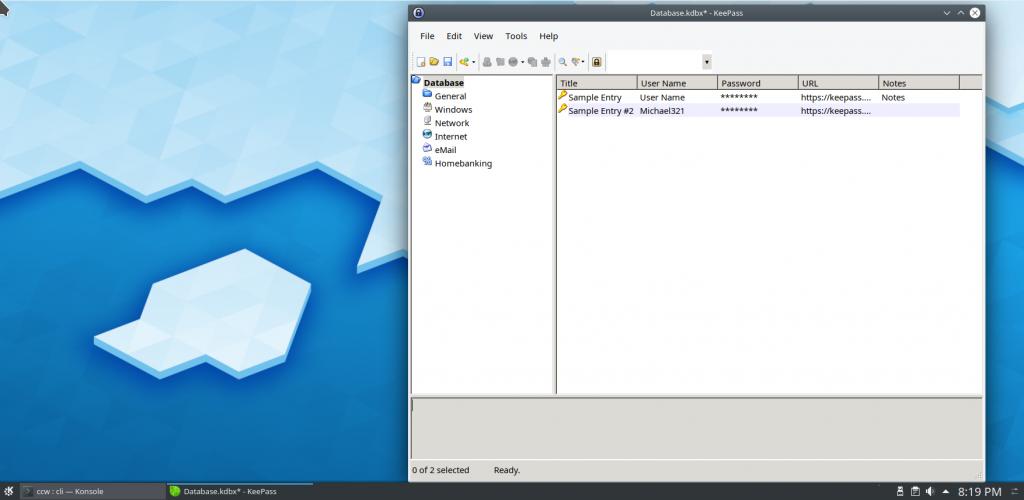
Task: Show hidden system tray icons arrow
Action: [x=945, y=491]
